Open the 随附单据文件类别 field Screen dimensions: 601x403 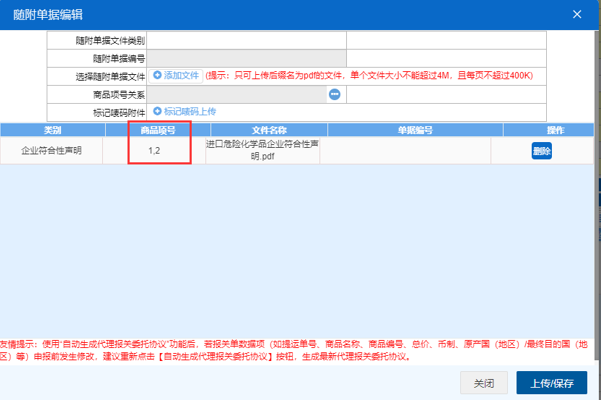[x=246, y=40]
